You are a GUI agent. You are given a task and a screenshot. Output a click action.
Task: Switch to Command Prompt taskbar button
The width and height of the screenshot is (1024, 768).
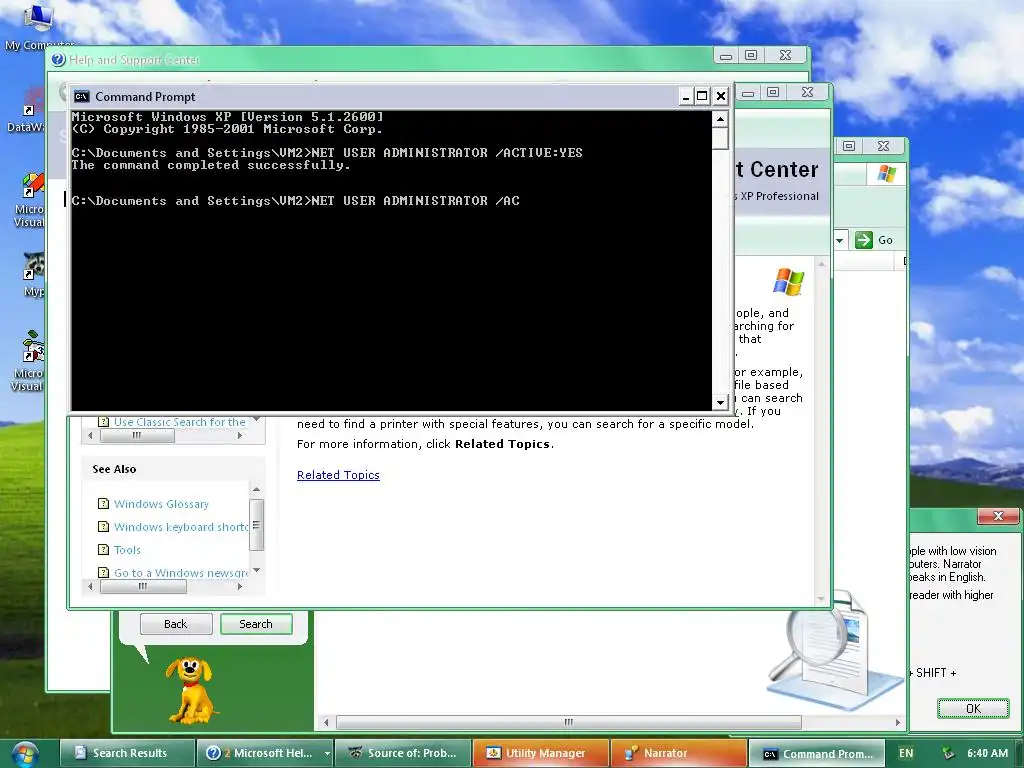tap(816, 753)
